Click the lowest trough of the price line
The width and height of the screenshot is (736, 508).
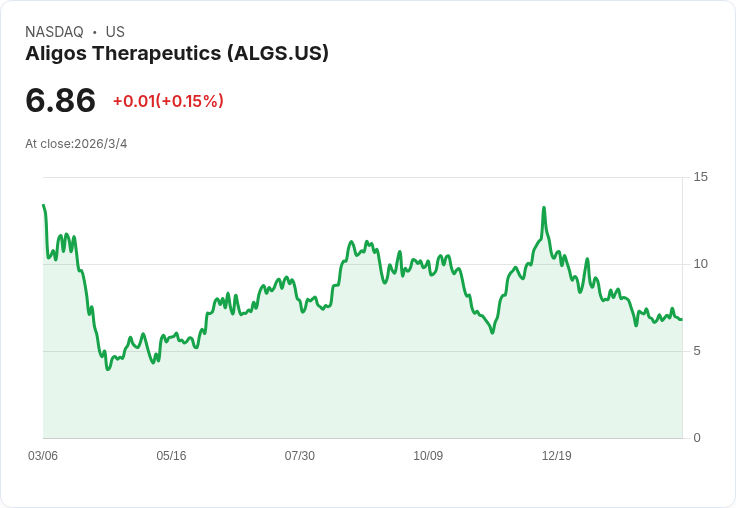tap(108, 369)
